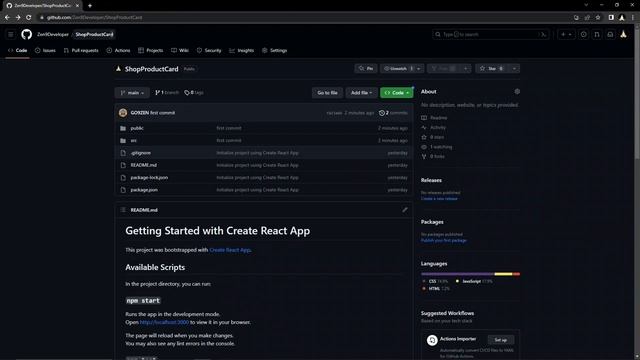Viewport: 640px width, 360px height.
Task: Open the Create React App link in README
Action: tap(230, 250)
